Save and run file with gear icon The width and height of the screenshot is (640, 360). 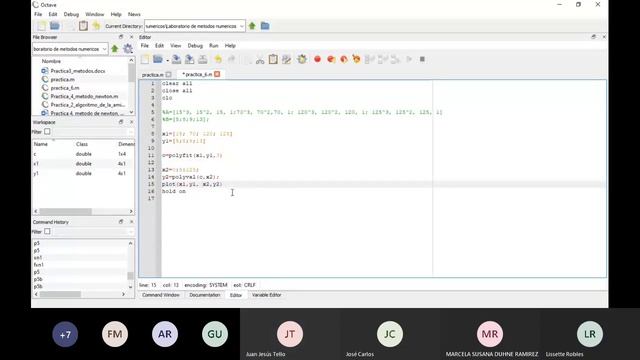302,59
